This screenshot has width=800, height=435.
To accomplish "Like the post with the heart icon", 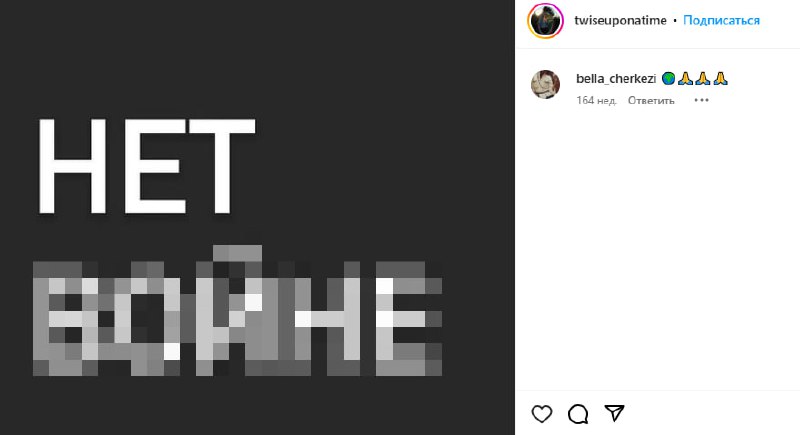I will tap(541, 413).
